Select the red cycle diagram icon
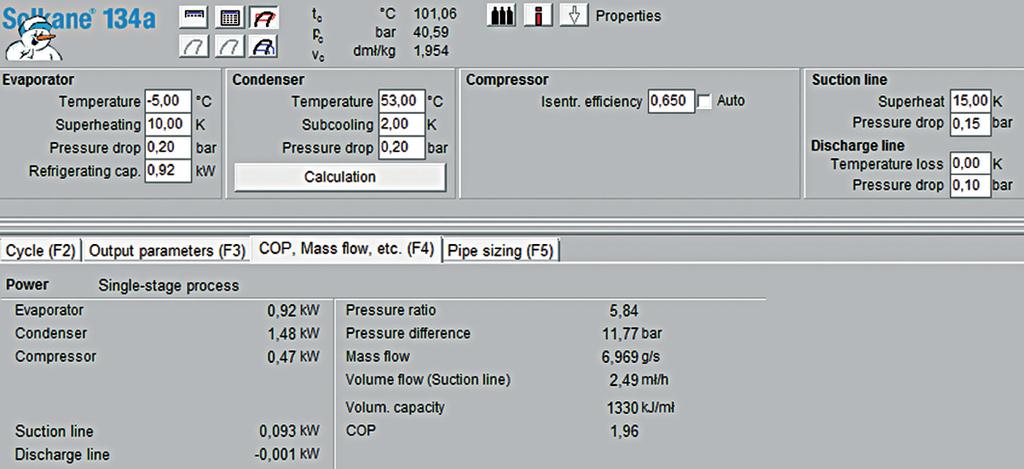This screenshot has width=1024, height=469. (263, 18)
